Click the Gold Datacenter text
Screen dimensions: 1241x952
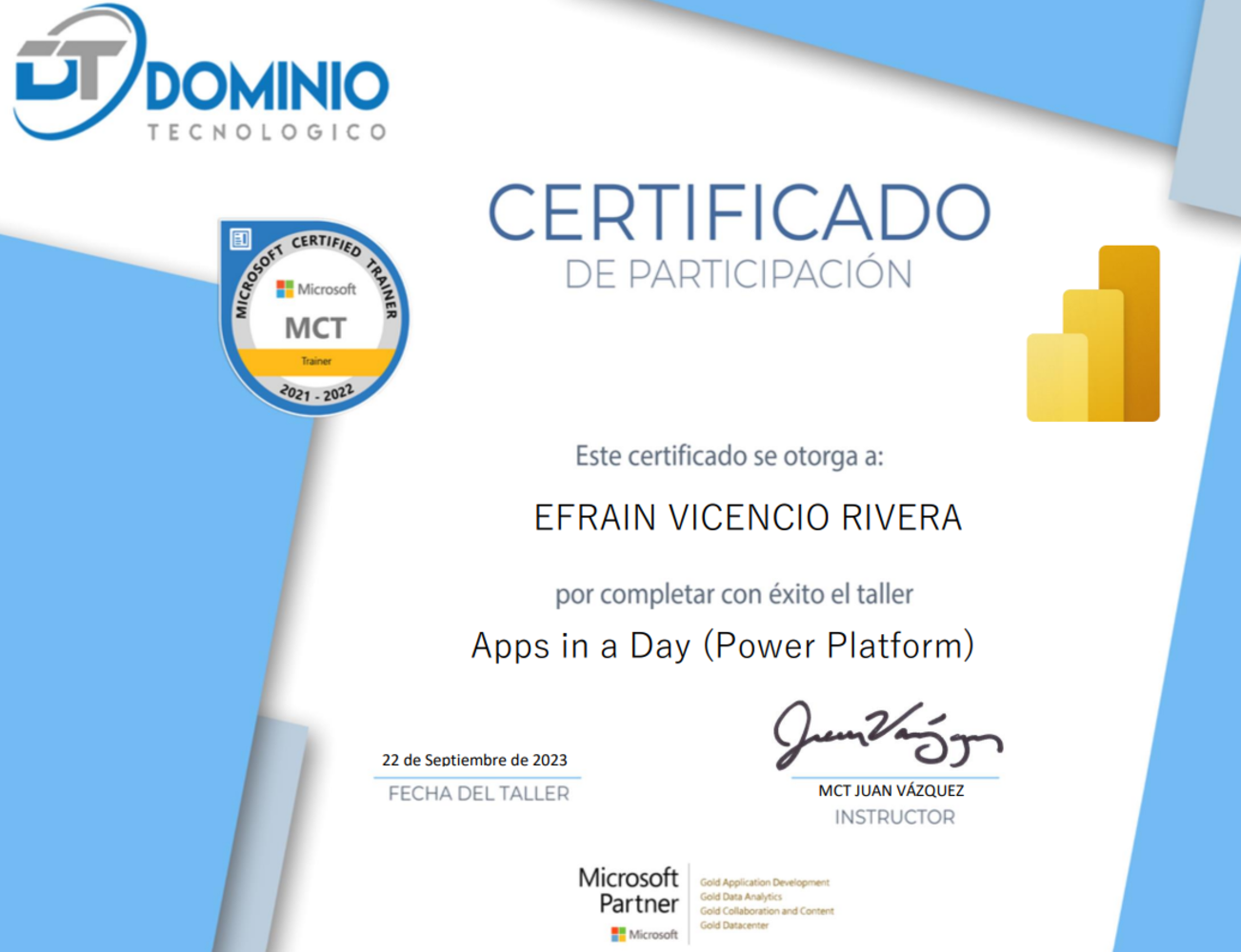[733, 925]
